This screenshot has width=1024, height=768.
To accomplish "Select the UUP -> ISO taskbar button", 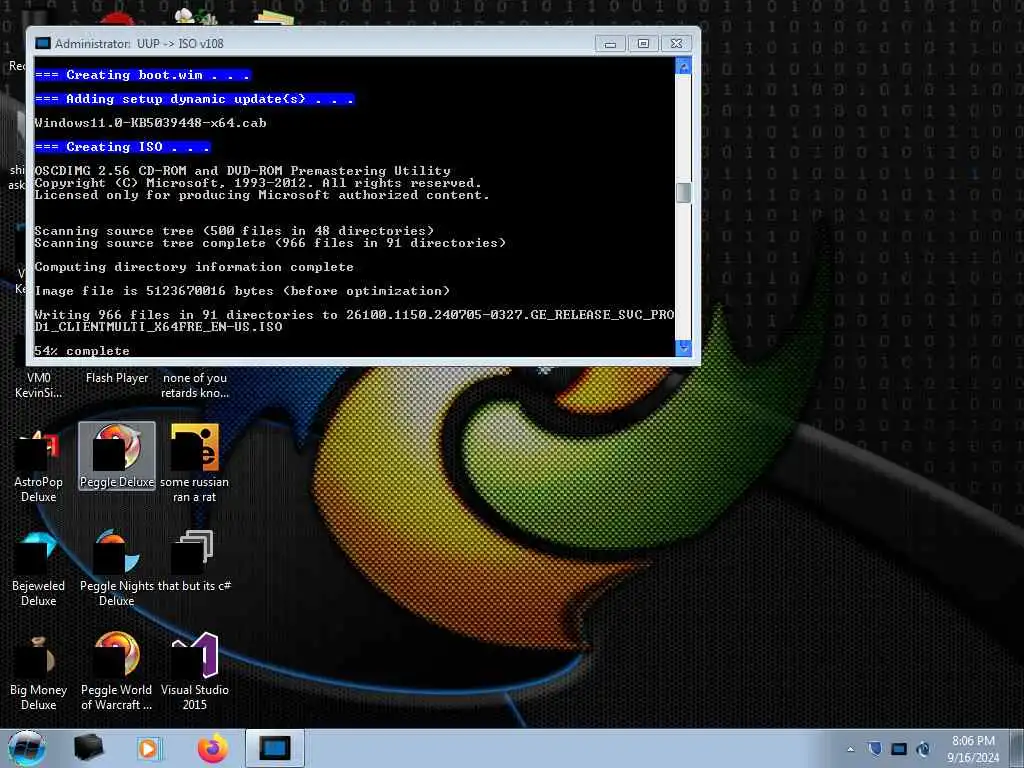I will (x=274, y=748).
